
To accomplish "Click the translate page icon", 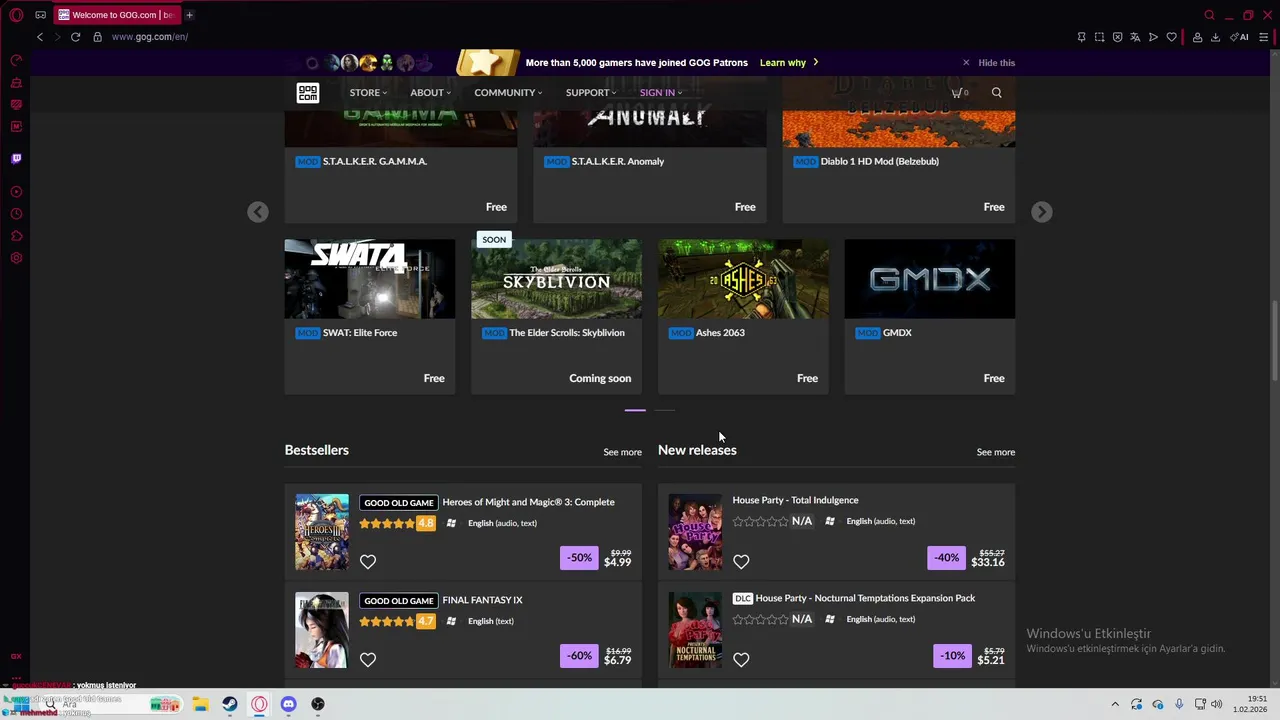I will (1135, 37).
